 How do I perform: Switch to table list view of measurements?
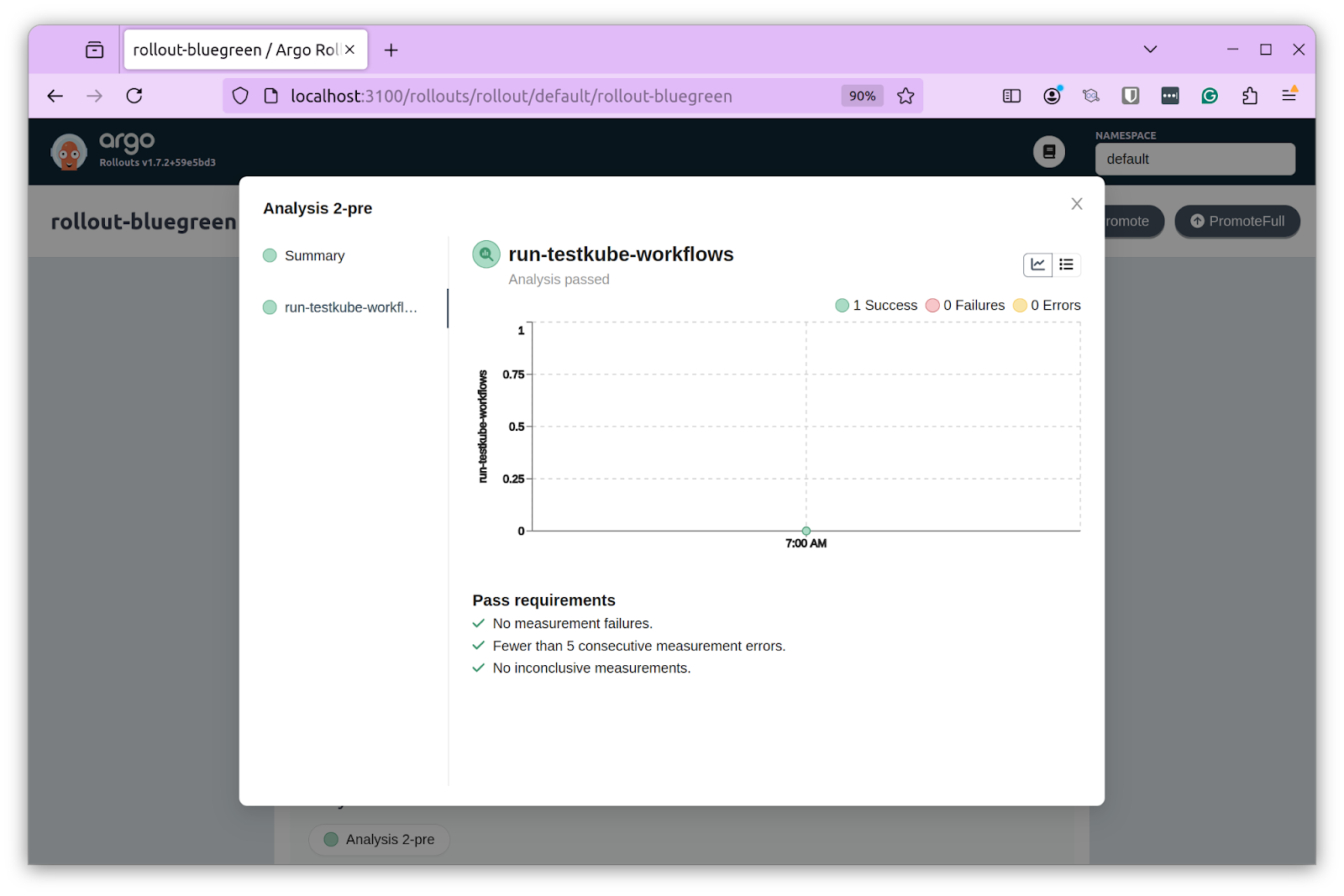tap(1067, 265)
